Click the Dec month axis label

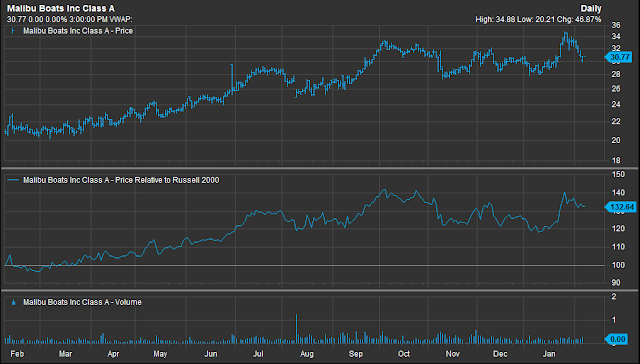(500, 354)
